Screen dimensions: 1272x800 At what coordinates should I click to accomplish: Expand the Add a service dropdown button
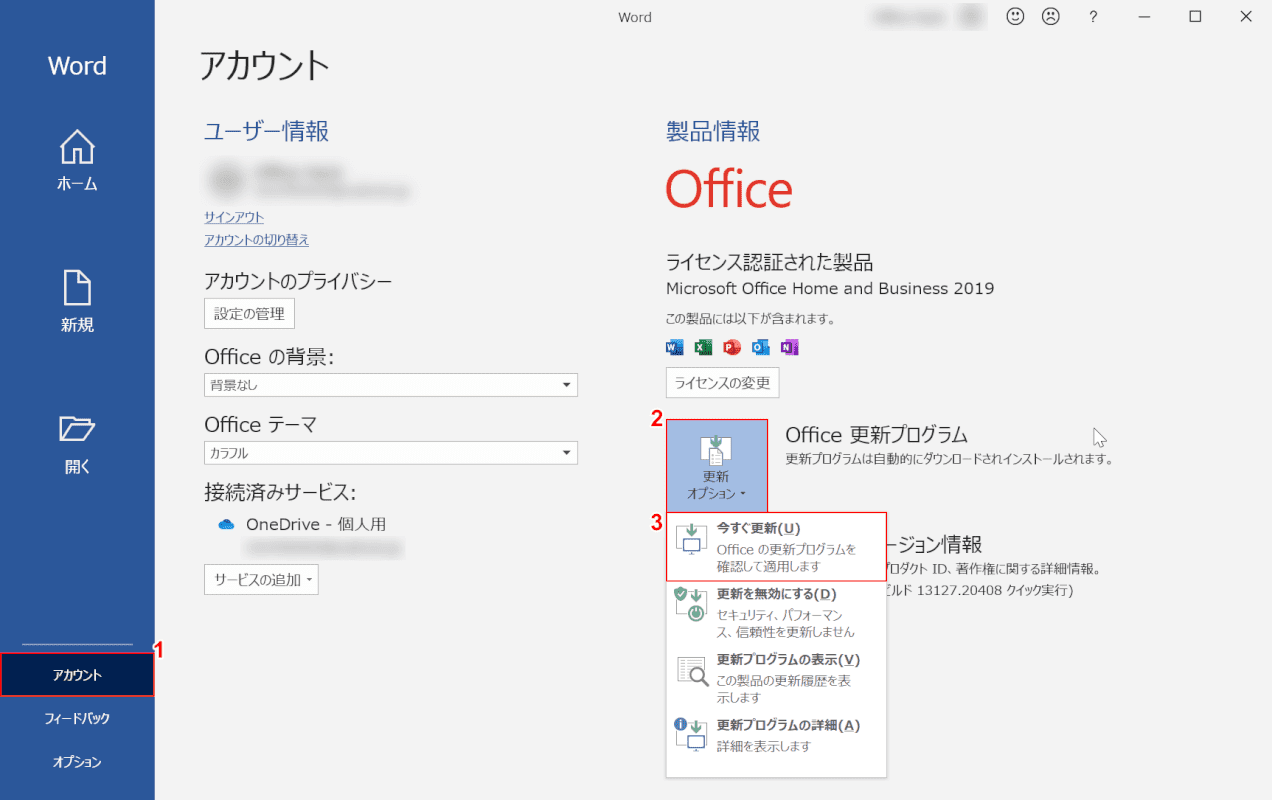pyautogui.click(x=261, y=579)
